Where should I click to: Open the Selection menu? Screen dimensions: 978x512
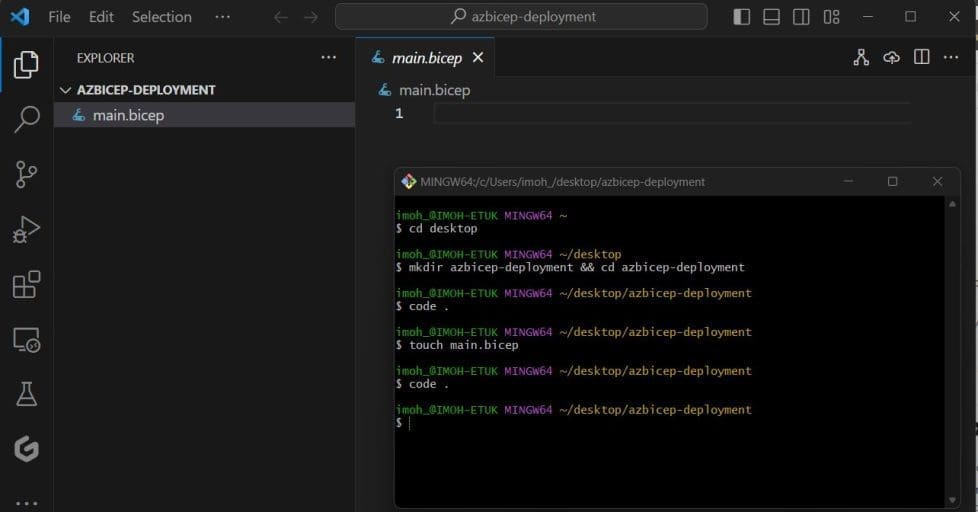(x=161, y=17)
